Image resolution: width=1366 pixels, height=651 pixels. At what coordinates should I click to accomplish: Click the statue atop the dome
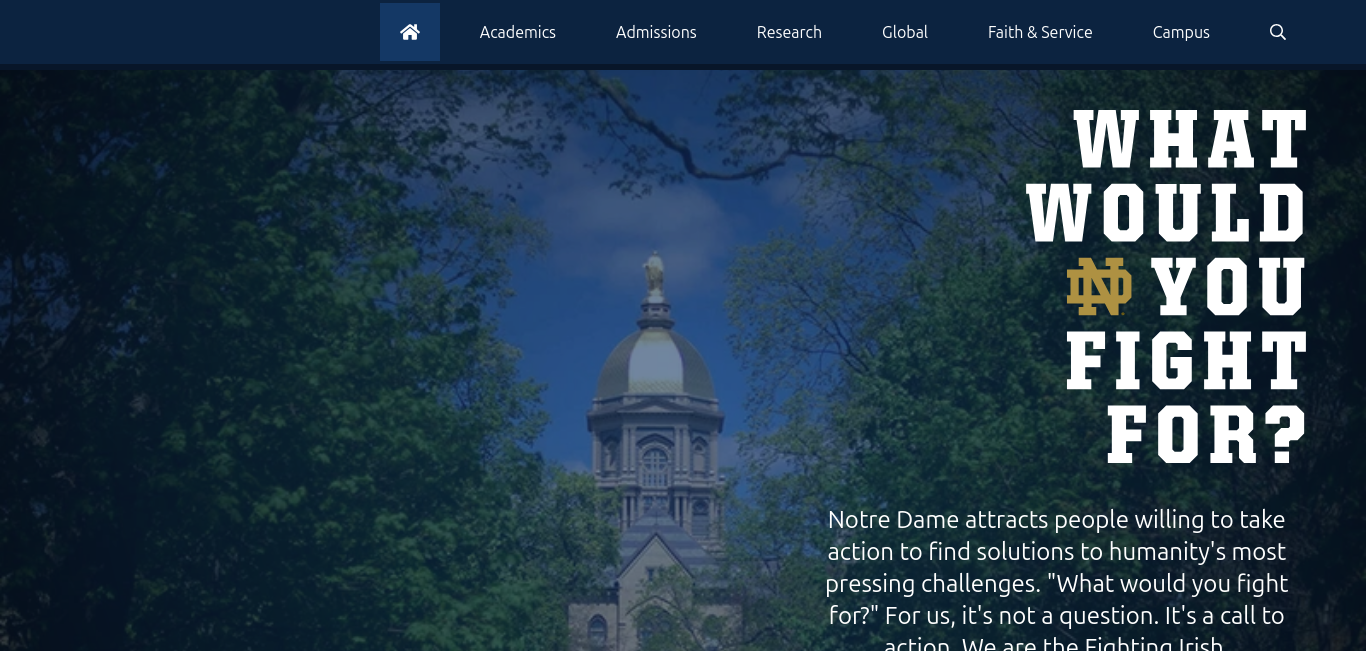(x=654, y=272)
